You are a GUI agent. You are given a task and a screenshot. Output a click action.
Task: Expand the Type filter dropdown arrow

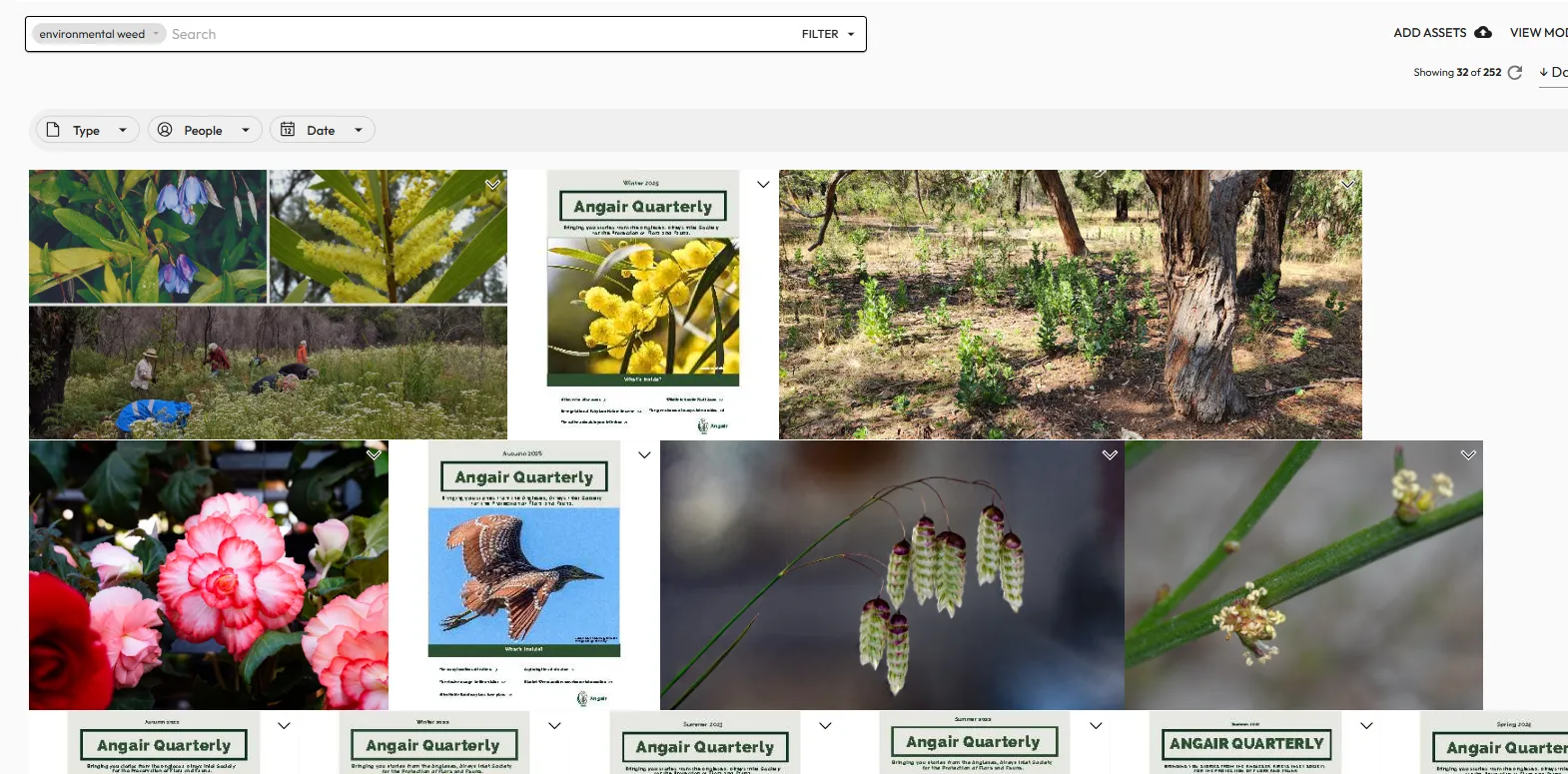123,130
